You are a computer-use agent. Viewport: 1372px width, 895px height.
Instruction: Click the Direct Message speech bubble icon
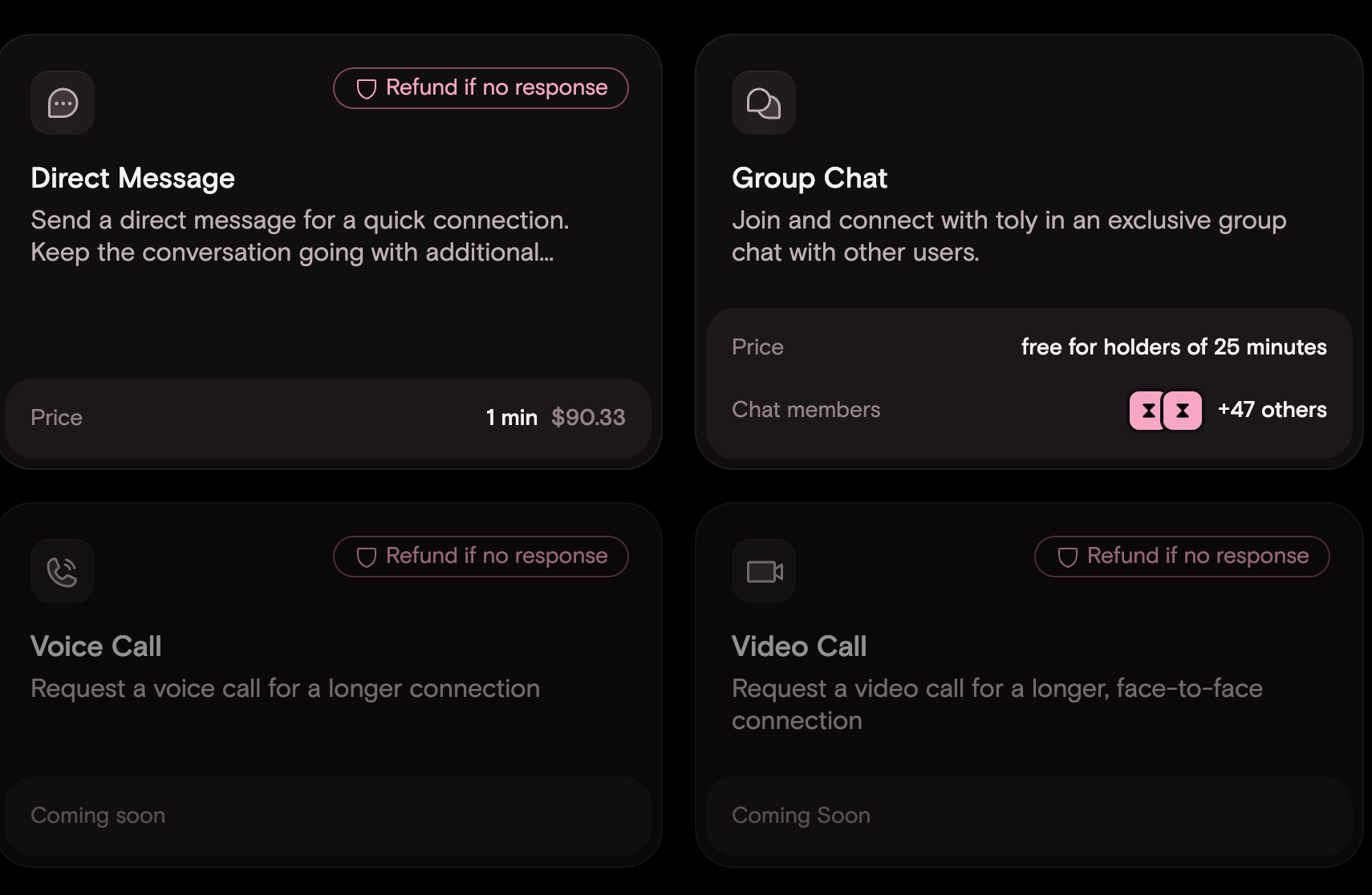click(x=63, y=103)
